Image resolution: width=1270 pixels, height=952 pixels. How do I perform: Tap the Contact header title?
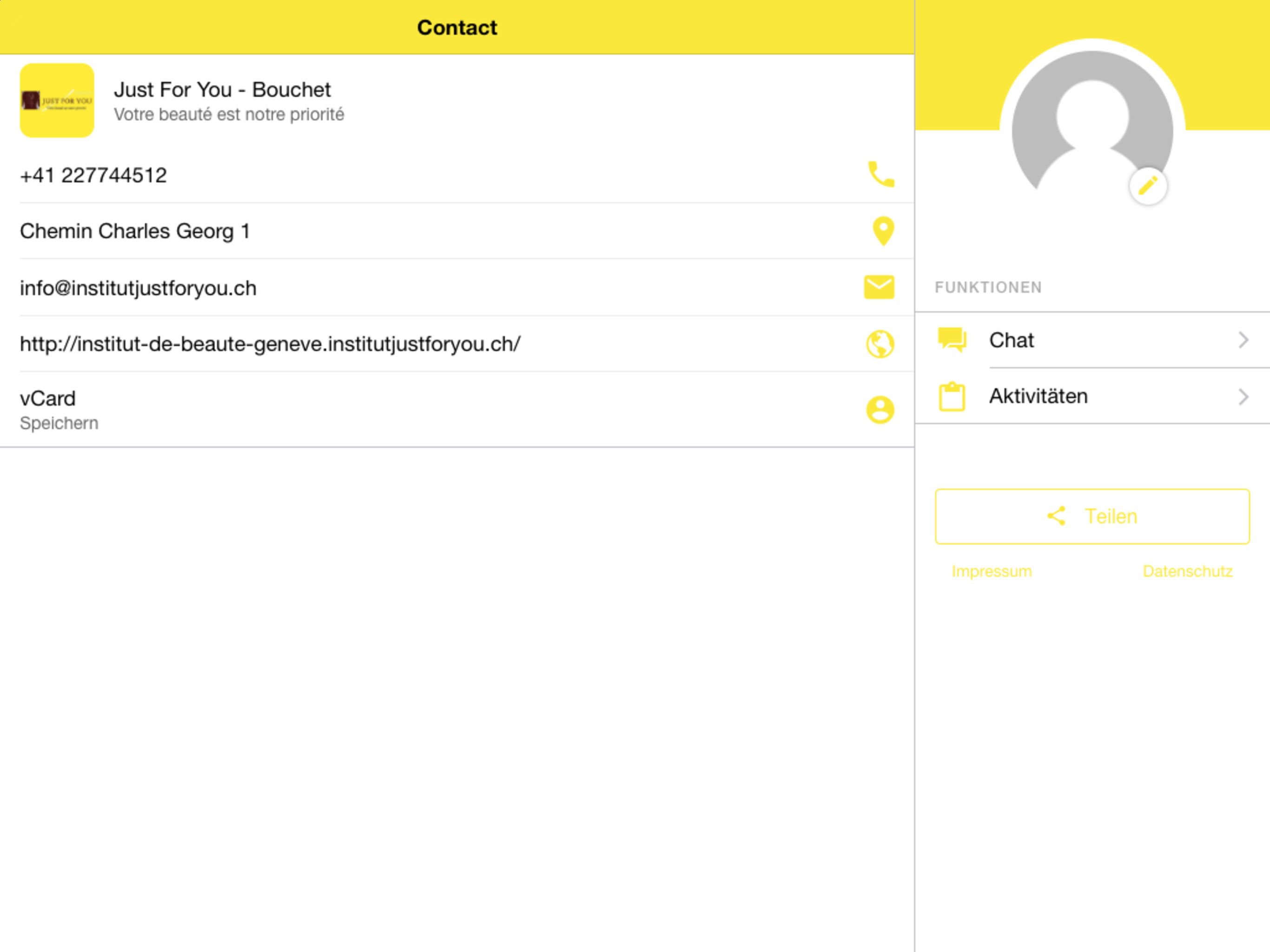[457, 27]
